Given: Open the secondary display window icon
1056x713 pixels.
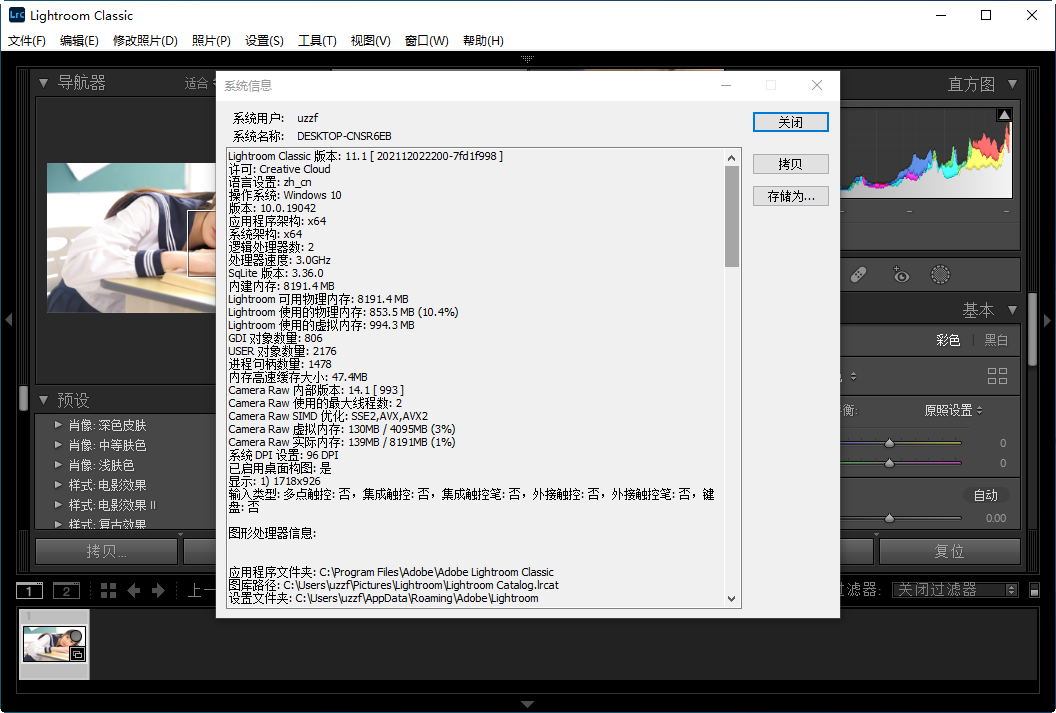Looking at the screenshot, I should [x=66, y=590].
